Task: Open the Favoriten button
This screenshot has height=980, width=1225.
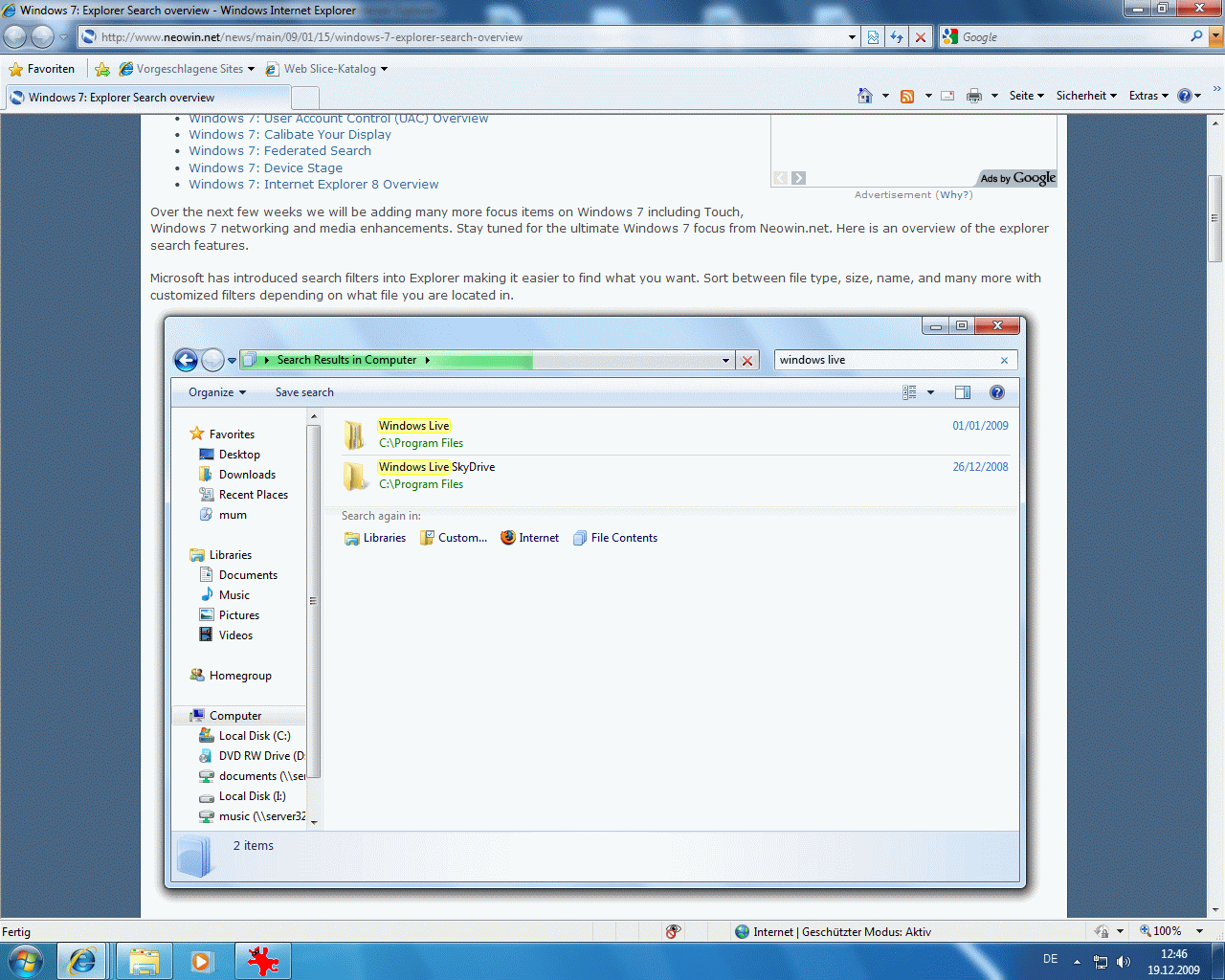Action: point(41,69)
